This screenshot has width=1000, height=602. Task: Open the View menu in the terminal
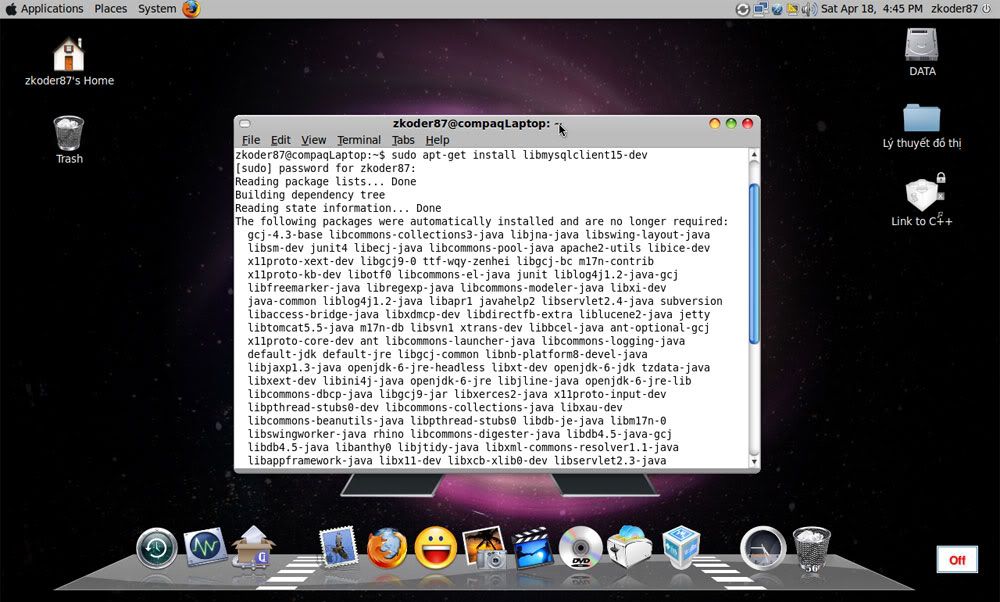coord(314,140)
